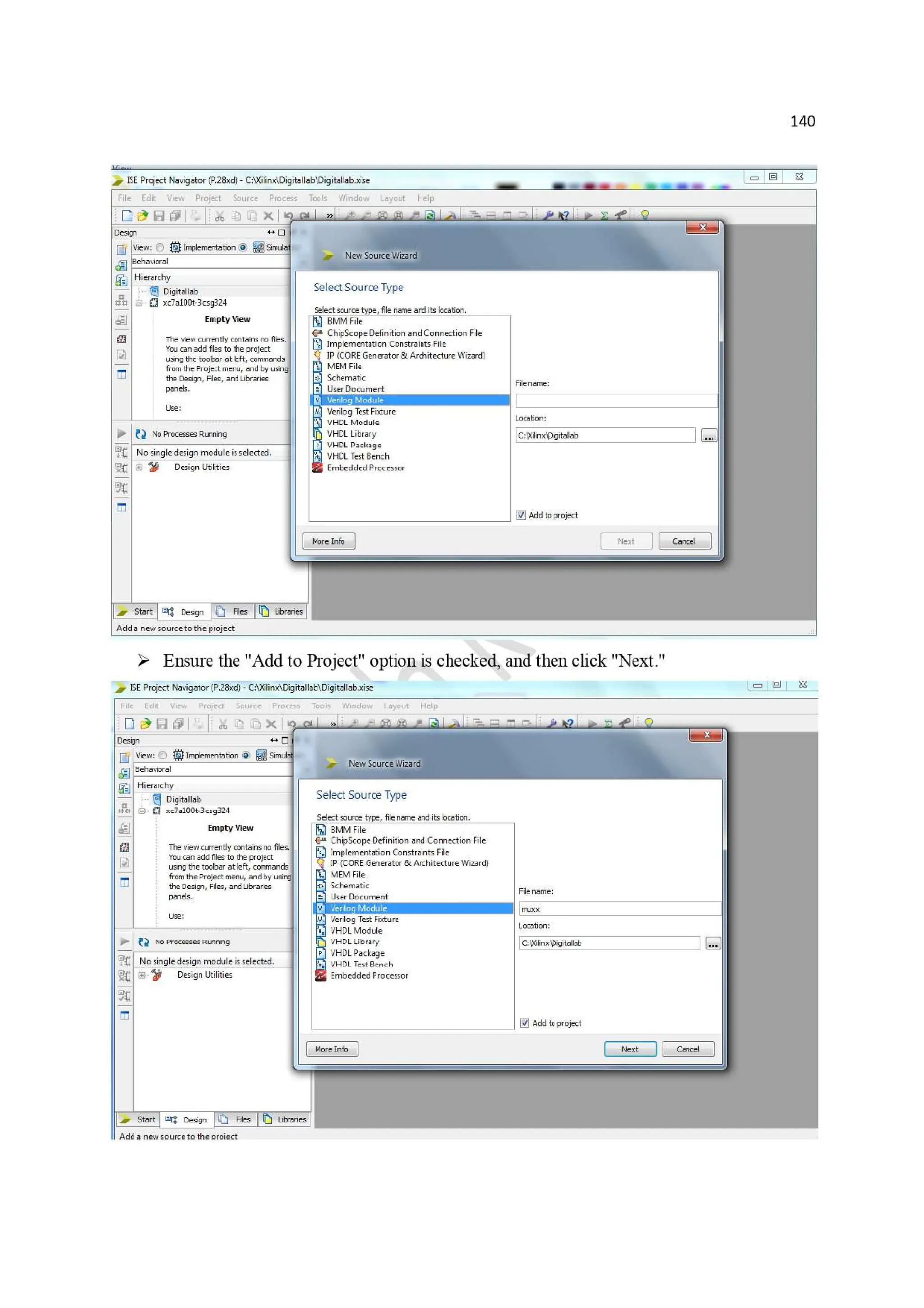Click active Next button in wizard with muxx
The width and height of the screenshot is (924, 1308).
(630, 1049)
